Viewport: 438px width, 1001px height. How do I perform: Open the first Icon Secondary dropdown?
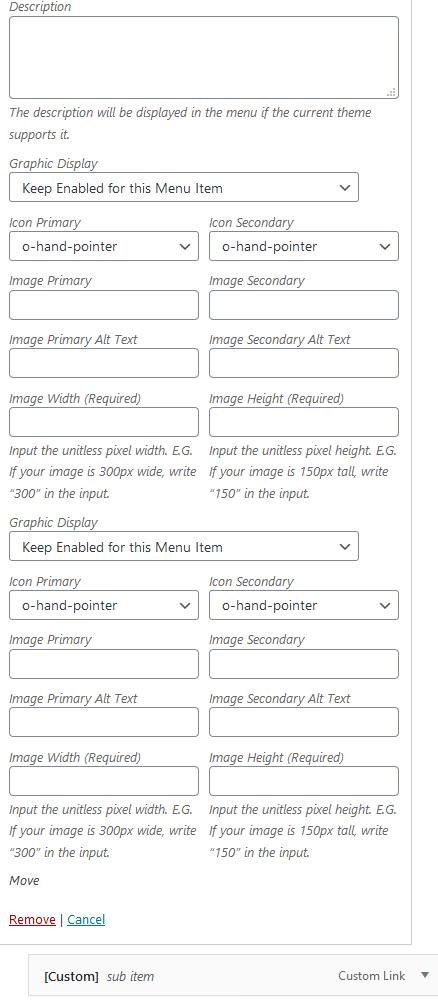(304, 246)
